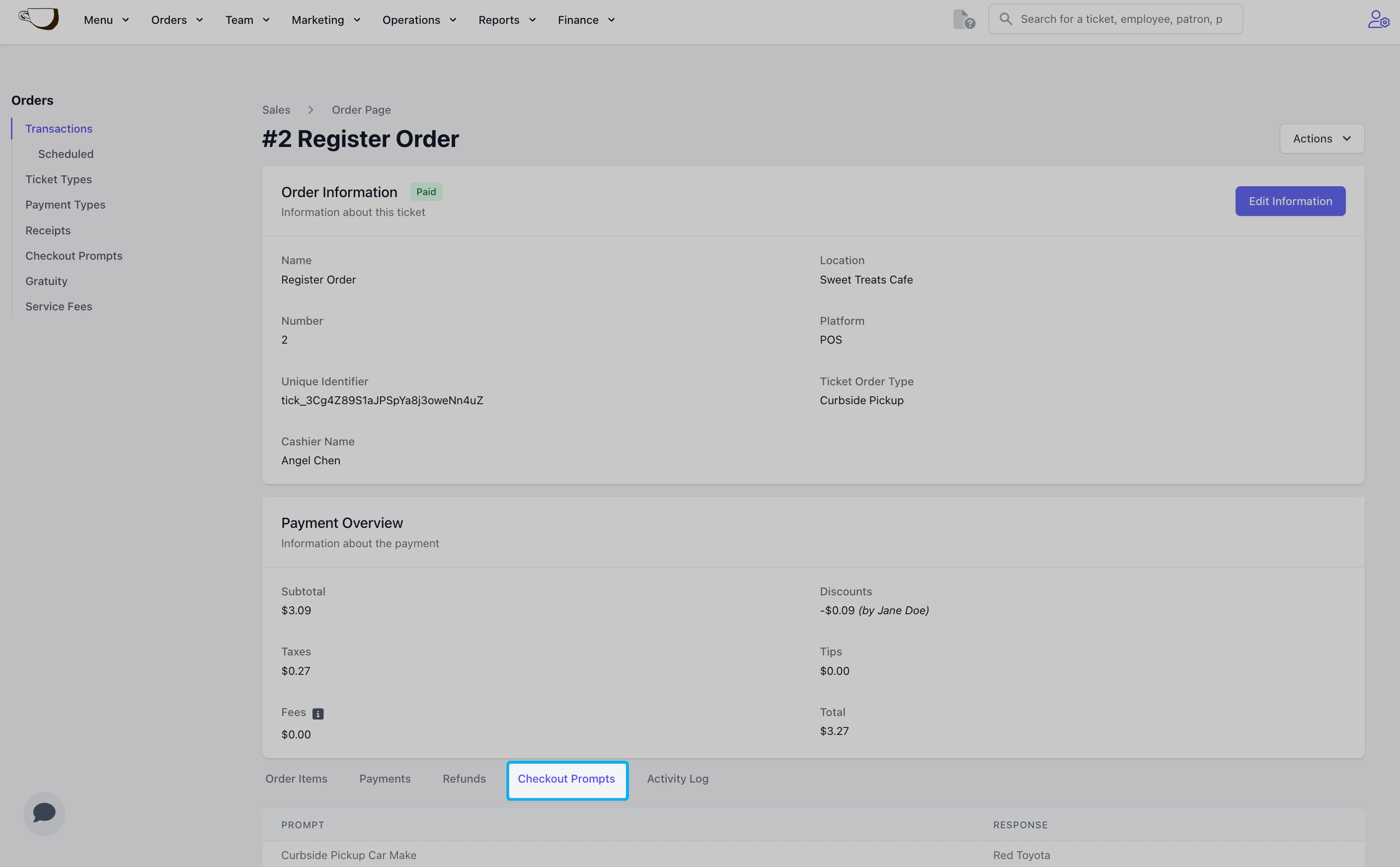
Task: Open Service Fees sidebar item
Action: pos(59,306)
